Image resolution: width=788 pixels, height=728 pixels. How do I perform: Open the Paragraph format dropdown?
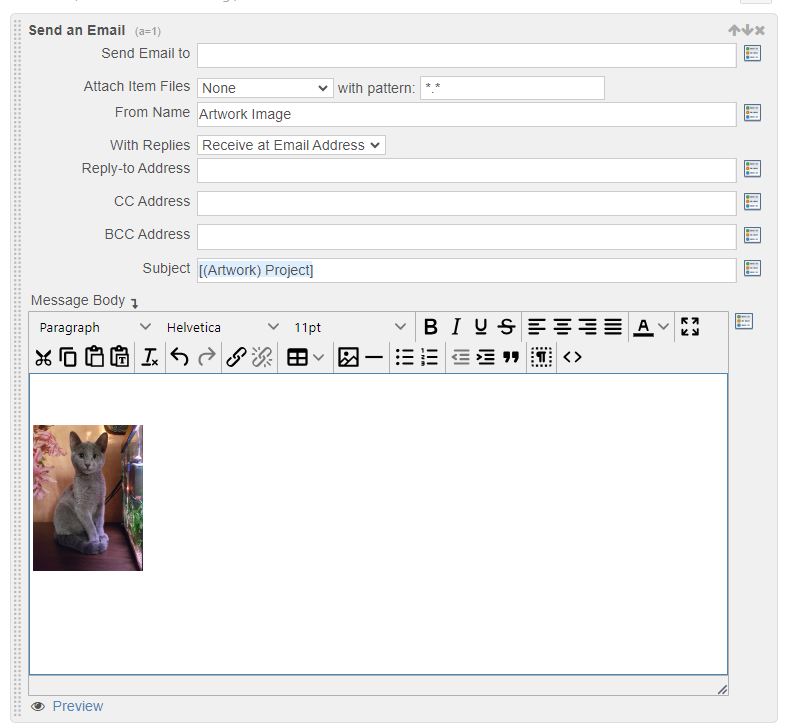(x=94, y=327)
